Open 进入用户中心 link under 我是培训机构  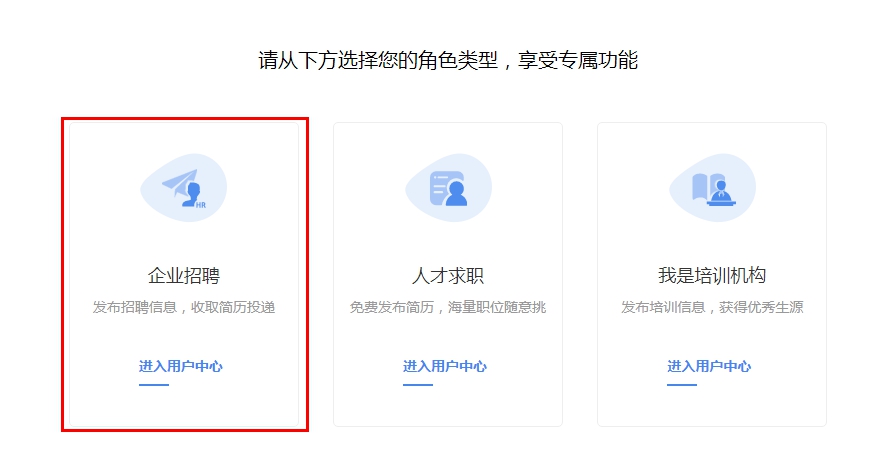[x=709, y=366]
